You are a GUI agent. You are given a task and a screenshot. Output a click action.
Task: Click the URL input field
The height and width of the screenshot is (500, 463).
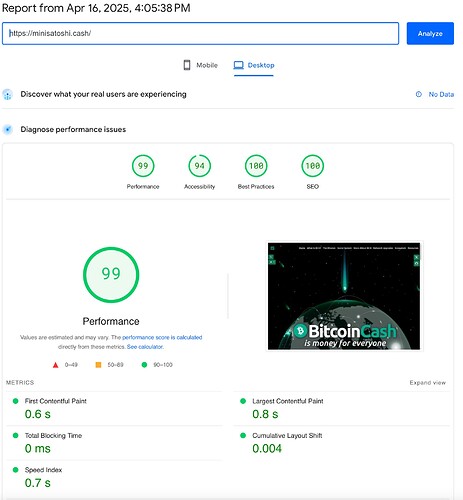coord(200,33)
